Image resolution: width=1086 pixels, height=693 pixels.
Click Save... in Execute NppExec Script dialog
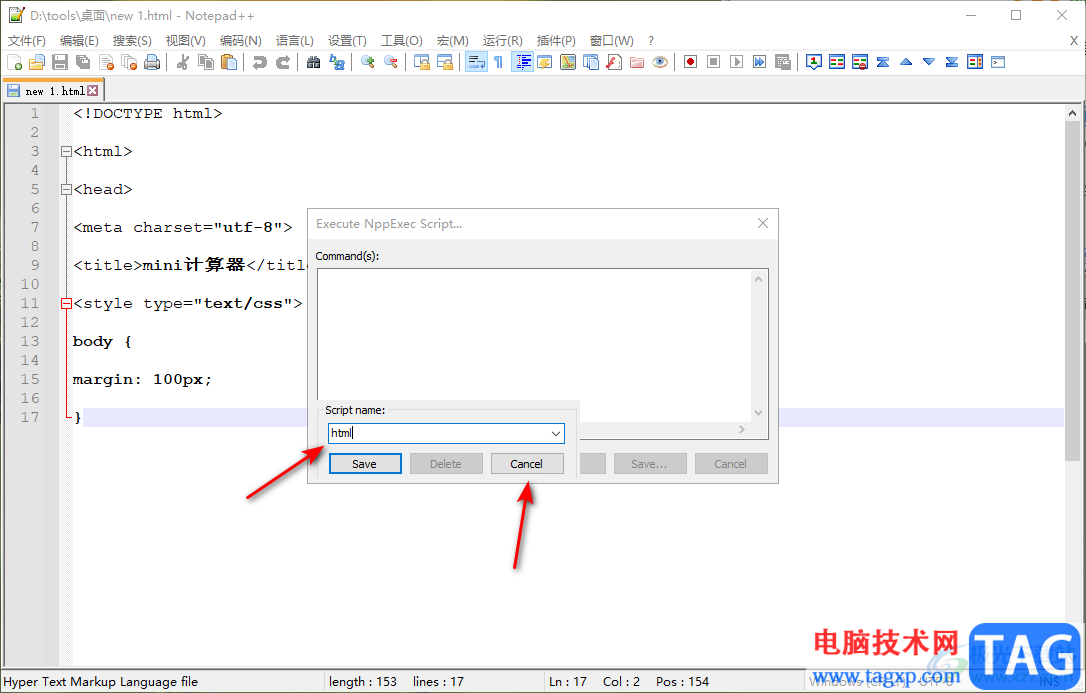(x=650, y=464)
